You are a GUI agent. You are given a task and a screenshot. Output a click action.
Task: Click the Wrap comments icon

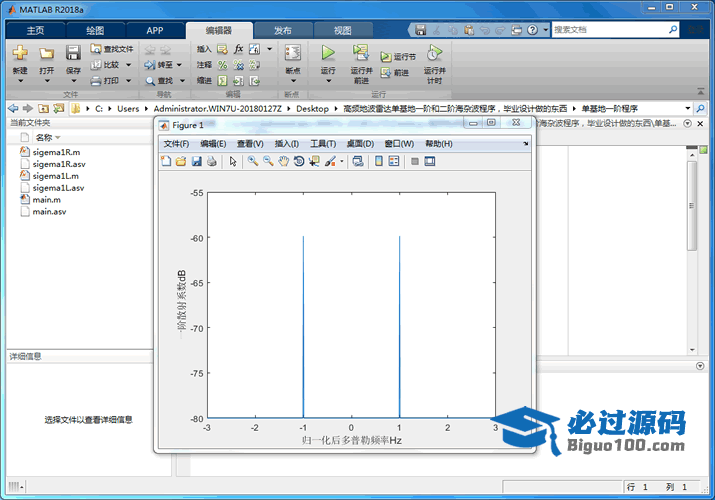254,65
